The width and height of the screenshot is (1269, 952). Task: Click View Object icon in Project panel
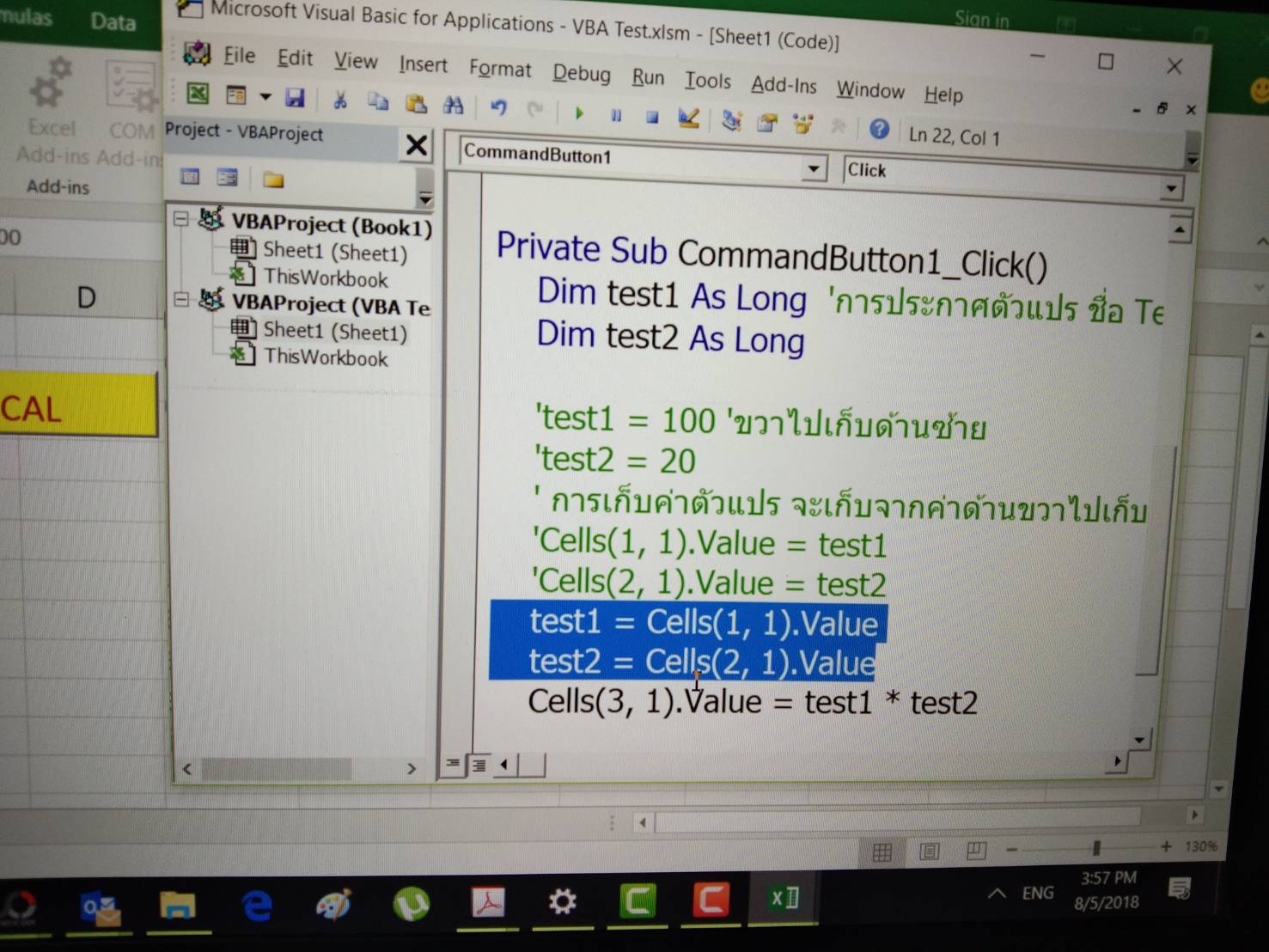[x=227, y=178]
